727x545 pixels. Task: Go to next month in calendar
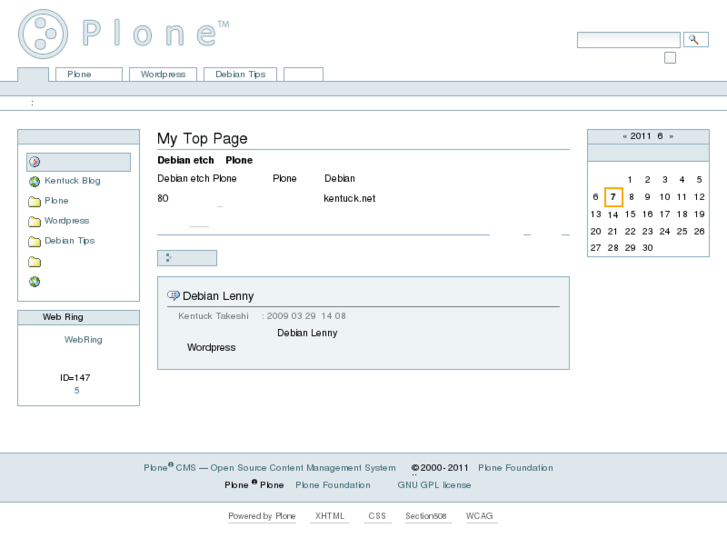pyautogui.click(x=671, y=136)
